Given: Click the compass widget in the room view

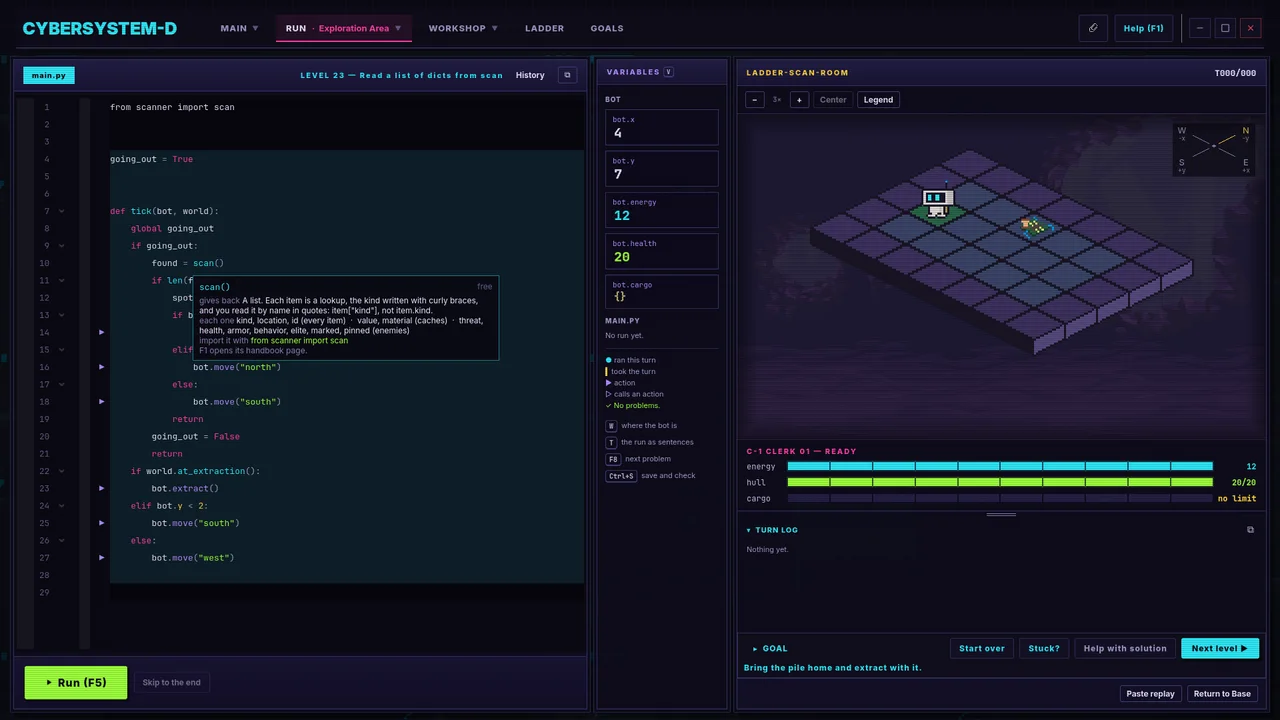Looking at the screenshot, I should pos(1214,148).
